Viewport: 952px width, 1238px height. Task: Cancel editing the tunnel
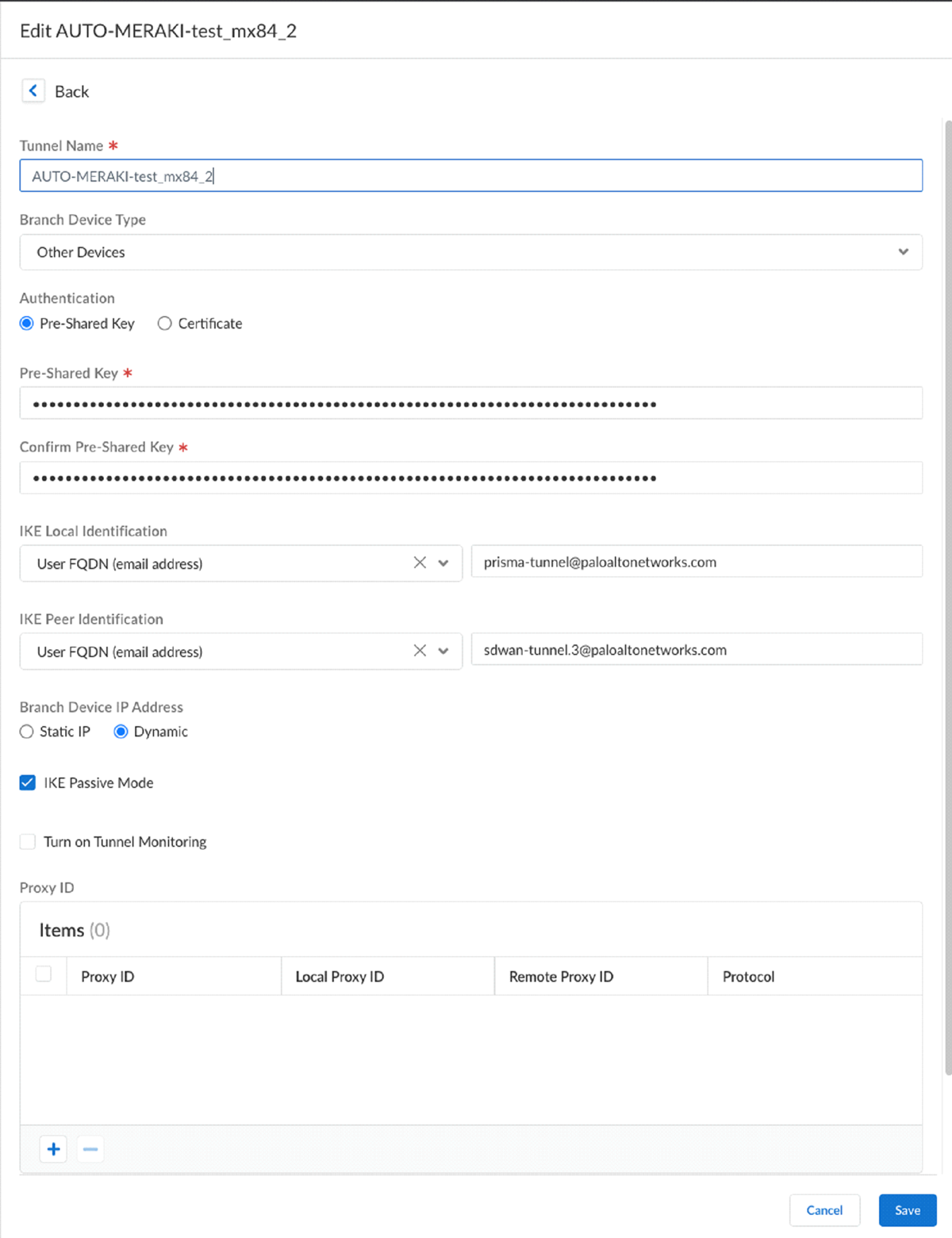click(824, 1210)
